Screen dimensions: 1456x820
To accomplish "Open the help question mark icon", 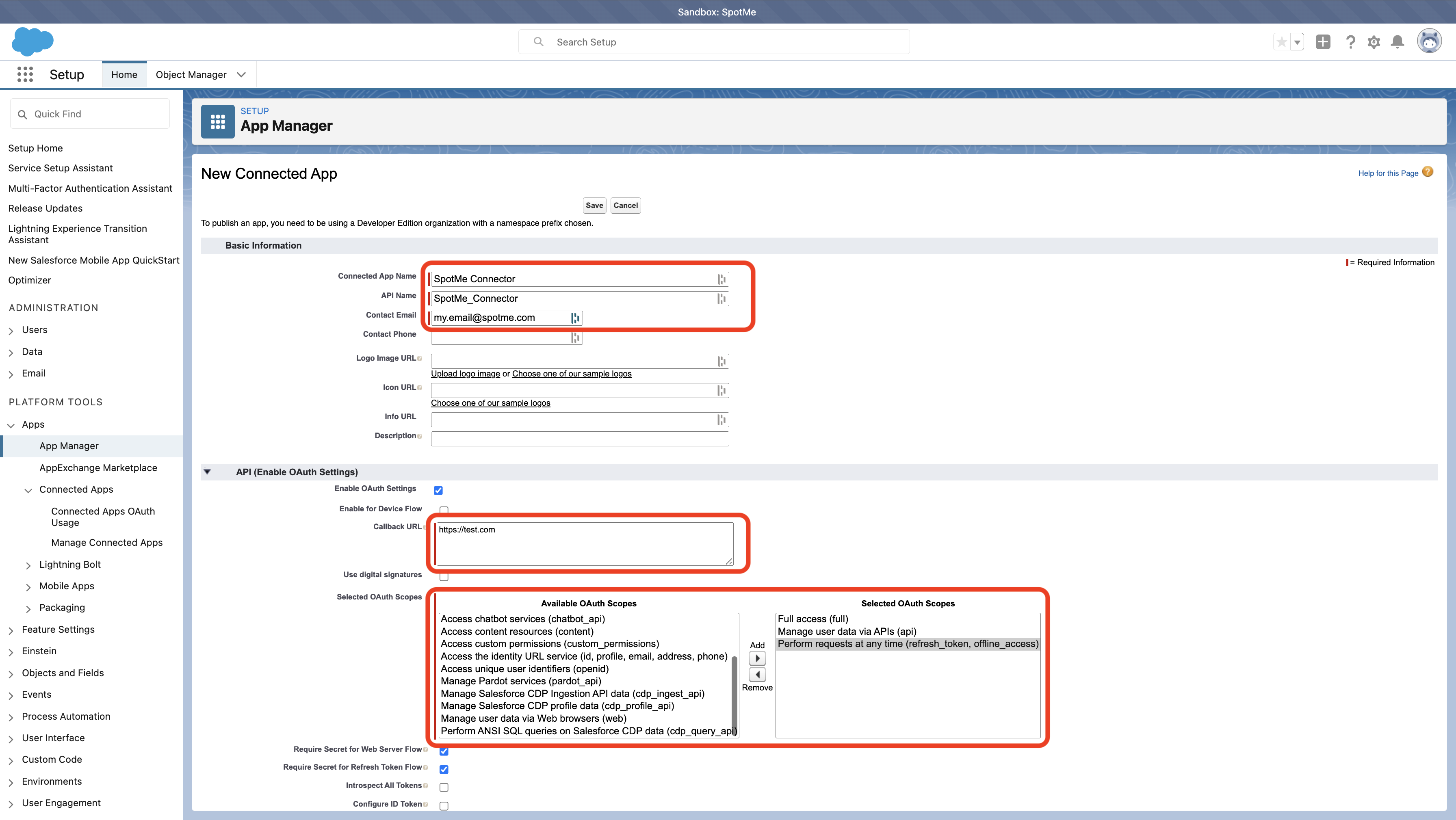I will pyautogui.click(x=1350, y=42).
